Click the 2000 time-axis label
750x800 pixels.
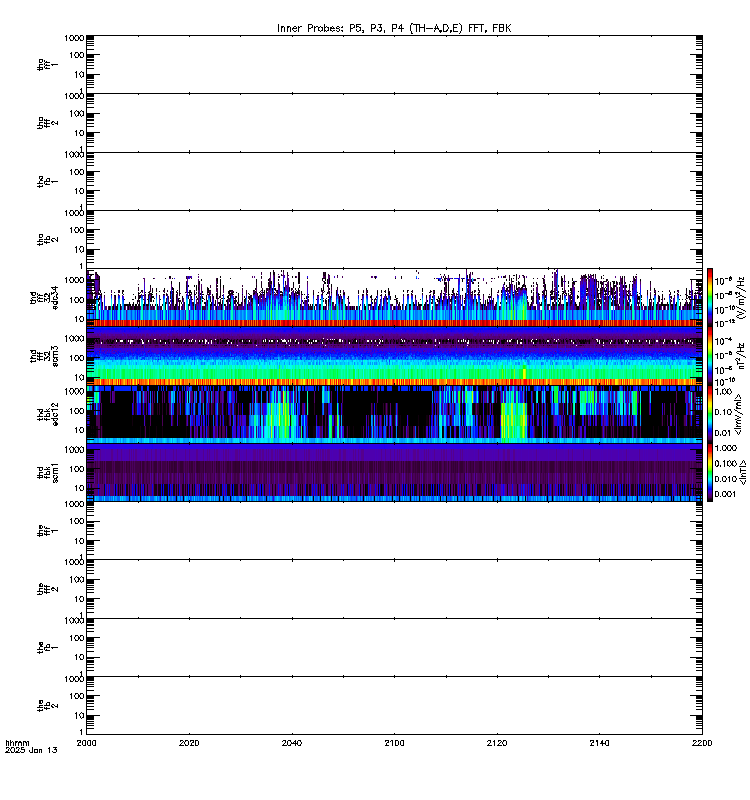click(86, 743)
